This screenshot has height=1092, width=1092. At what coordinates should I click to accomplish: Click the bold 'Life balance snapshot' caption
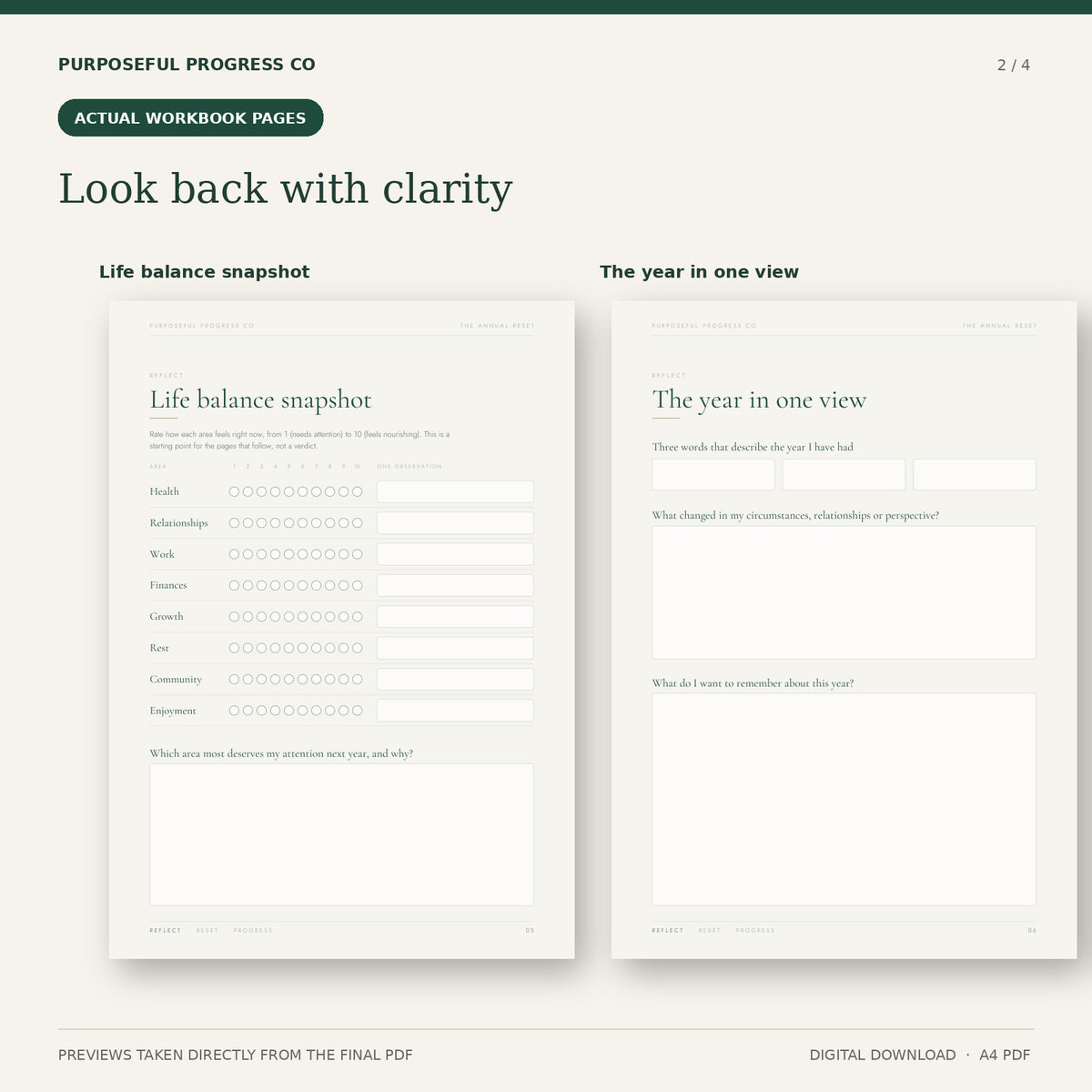[204, 272]
